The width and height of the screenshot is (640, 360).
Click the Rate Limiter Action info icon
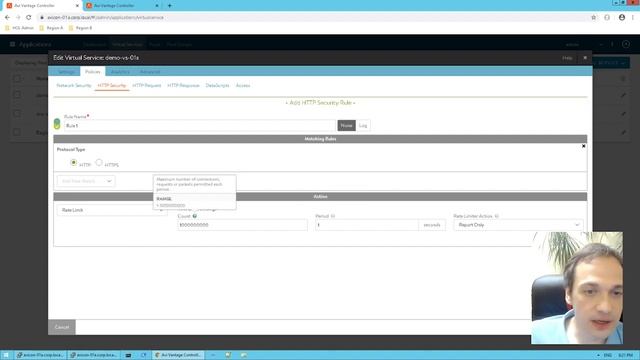click(x=496, y=216)
